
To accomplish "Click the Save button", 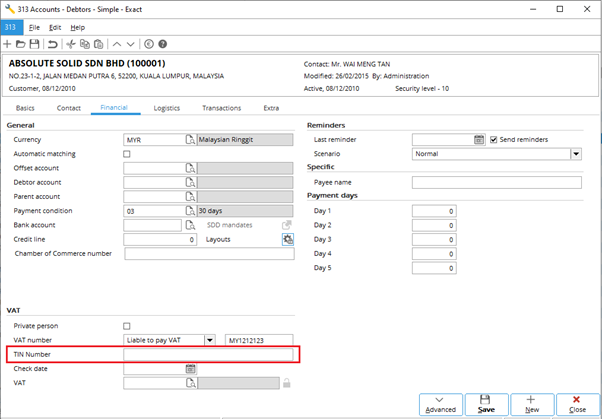I will (x=486, y=404).
